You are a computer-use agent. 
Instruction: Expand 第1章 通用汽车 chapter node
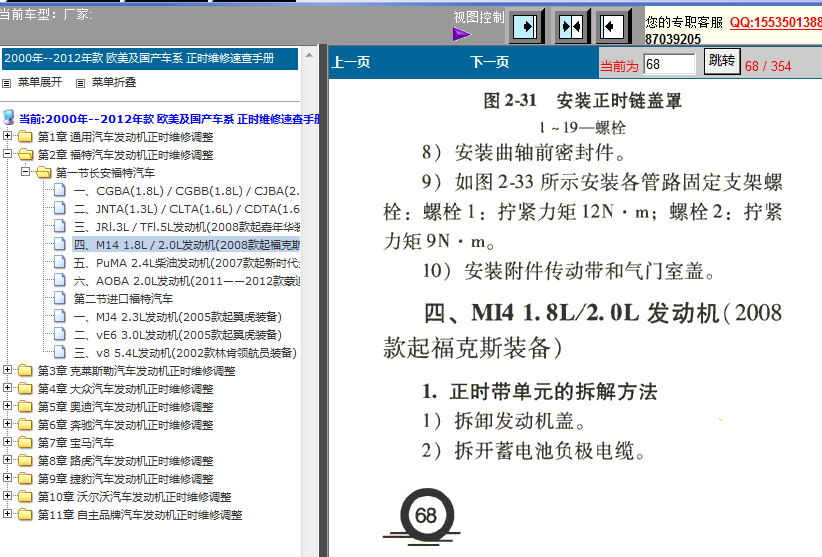click(x=8, y=136)
